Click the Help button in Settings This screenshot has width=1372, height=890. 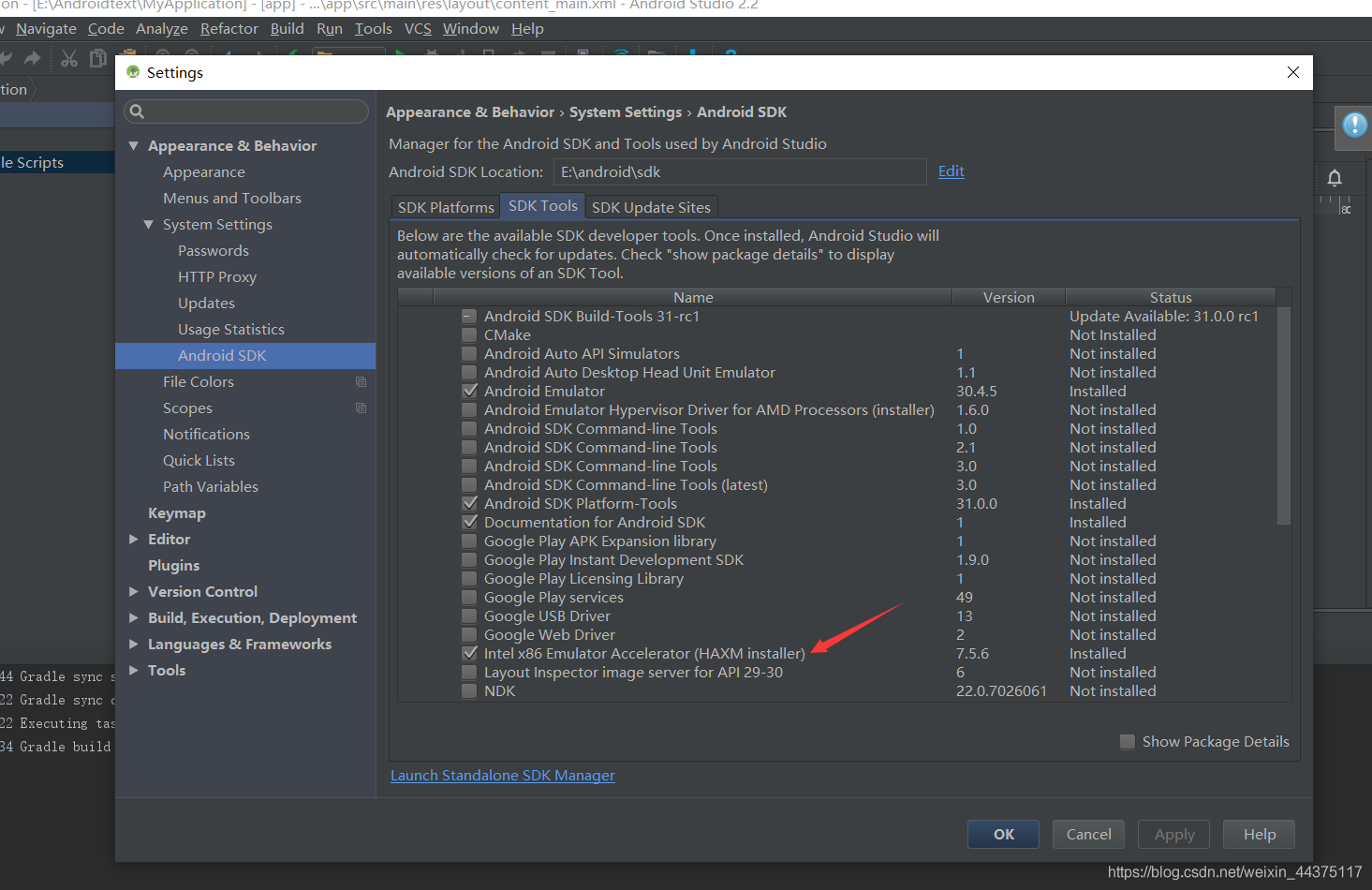point(1260,834)
